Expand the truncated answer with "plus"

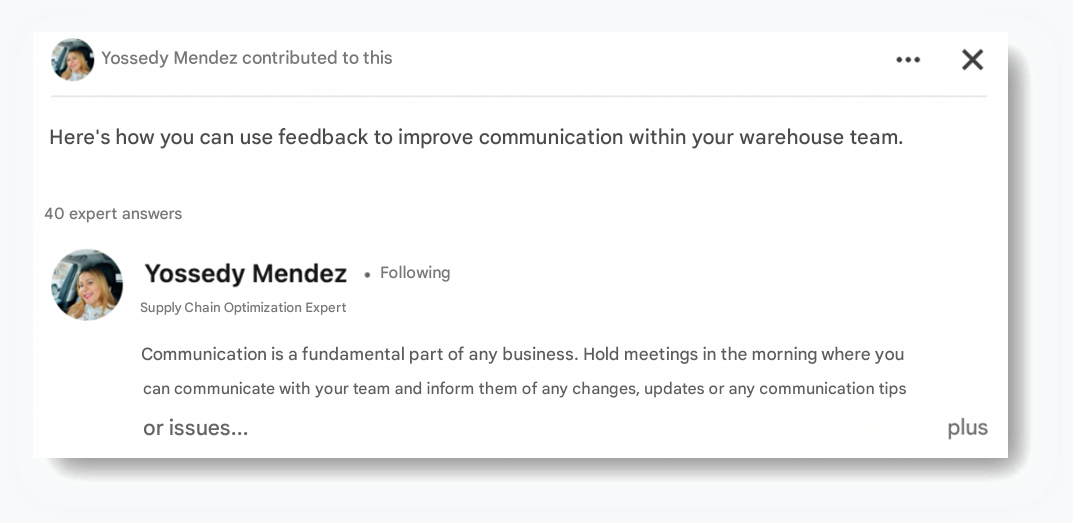point(967,428)
